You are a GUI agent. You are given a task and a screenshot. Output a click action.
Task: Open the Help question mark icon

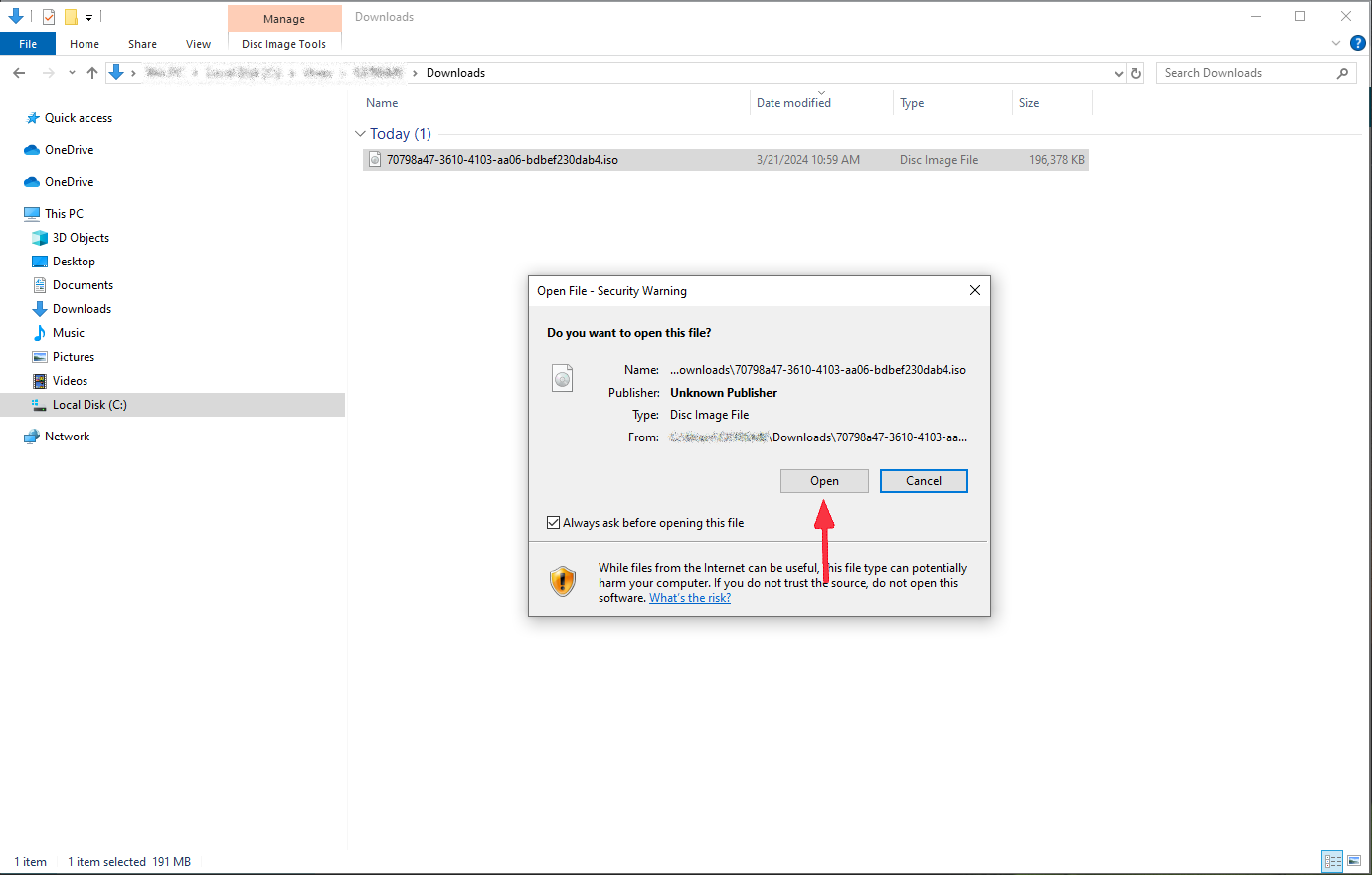pos(1357,43)
